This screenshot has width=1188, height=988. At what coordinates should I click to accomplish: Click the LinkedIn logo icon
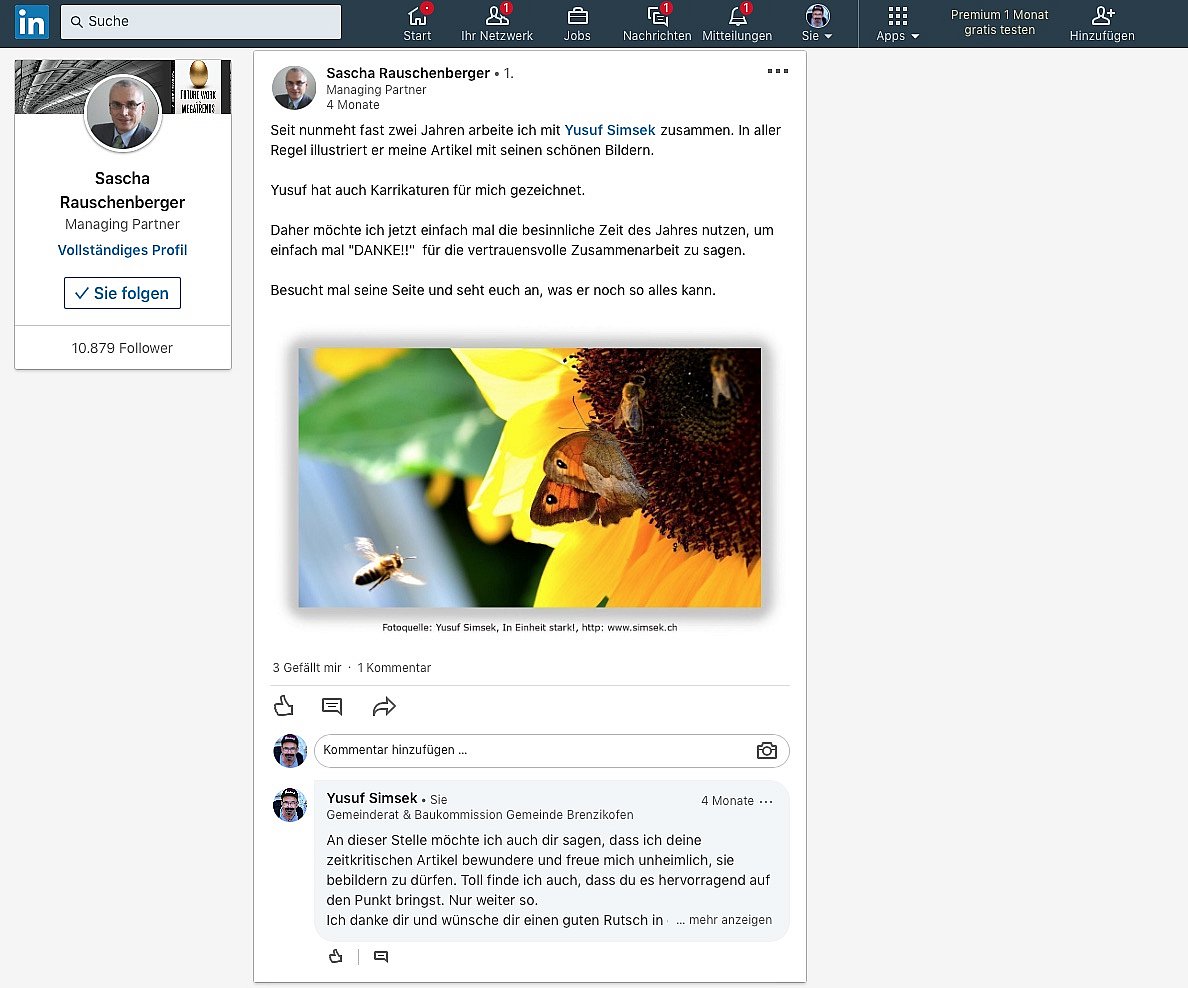31,22
